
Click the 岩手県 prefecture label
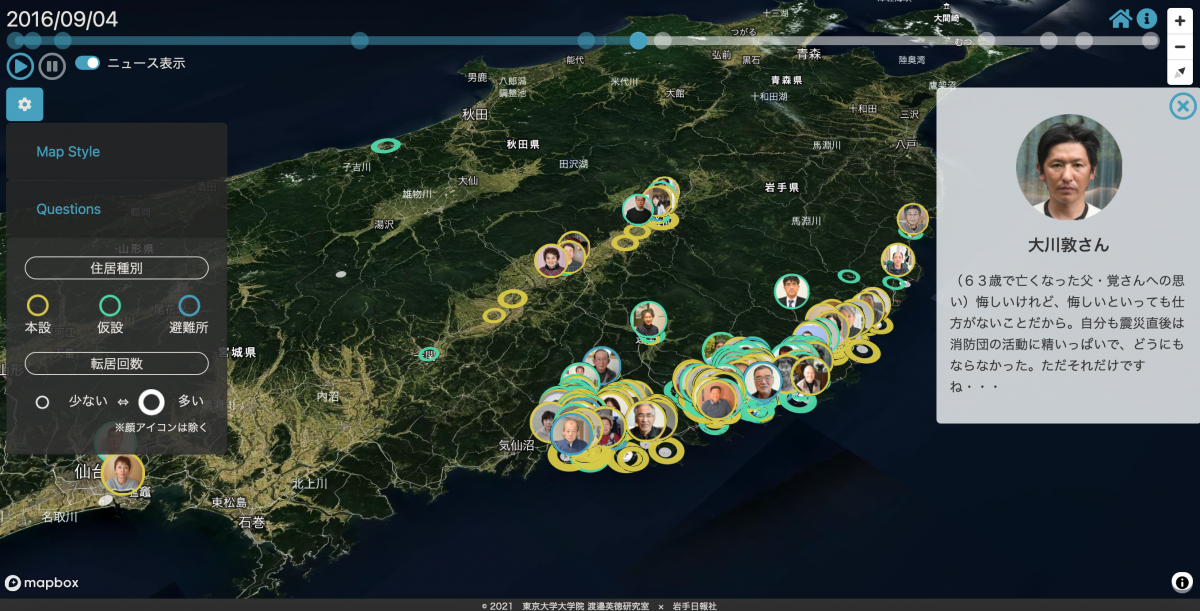[781, 187]
